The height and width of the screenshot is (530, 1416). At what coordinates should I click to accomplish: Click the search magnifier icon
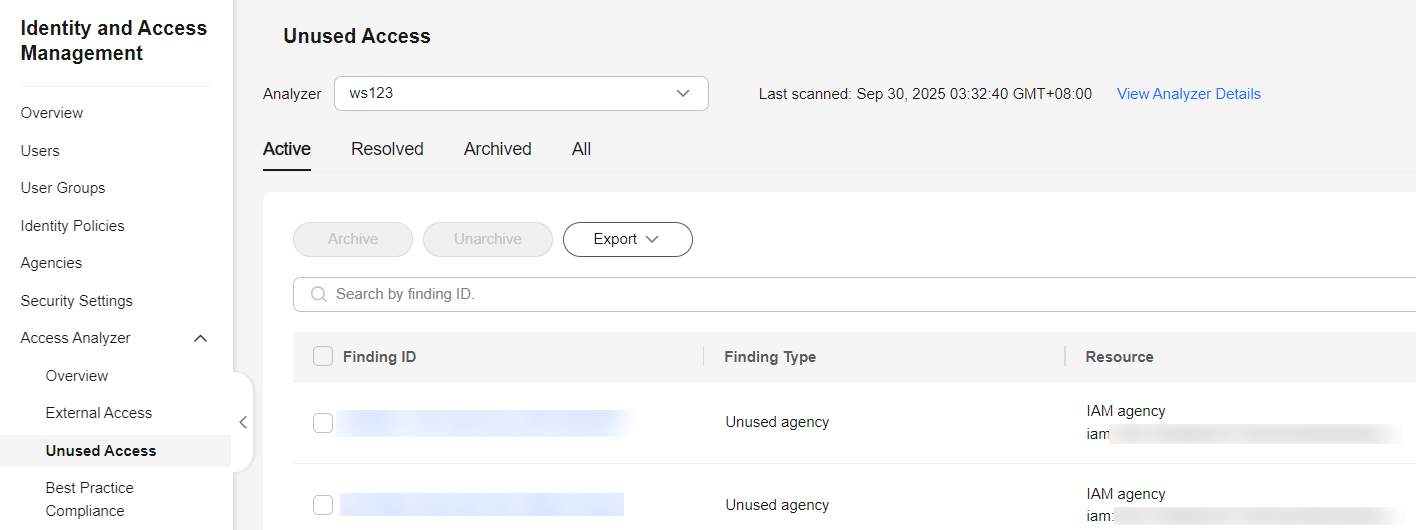click(x=319, y=295)
